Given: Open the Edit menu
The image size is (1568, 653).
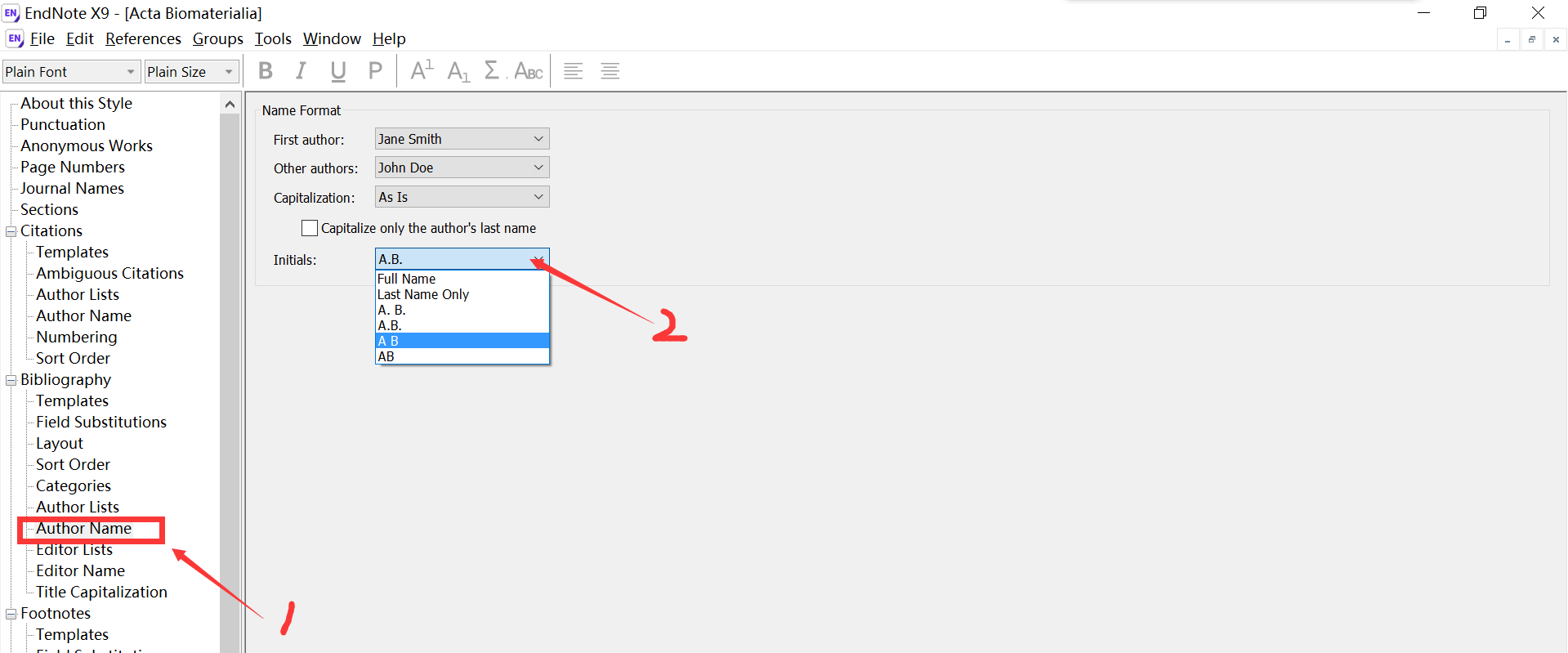Looking at the screenshot, I should pyautogui.click(x=79, y=38).
